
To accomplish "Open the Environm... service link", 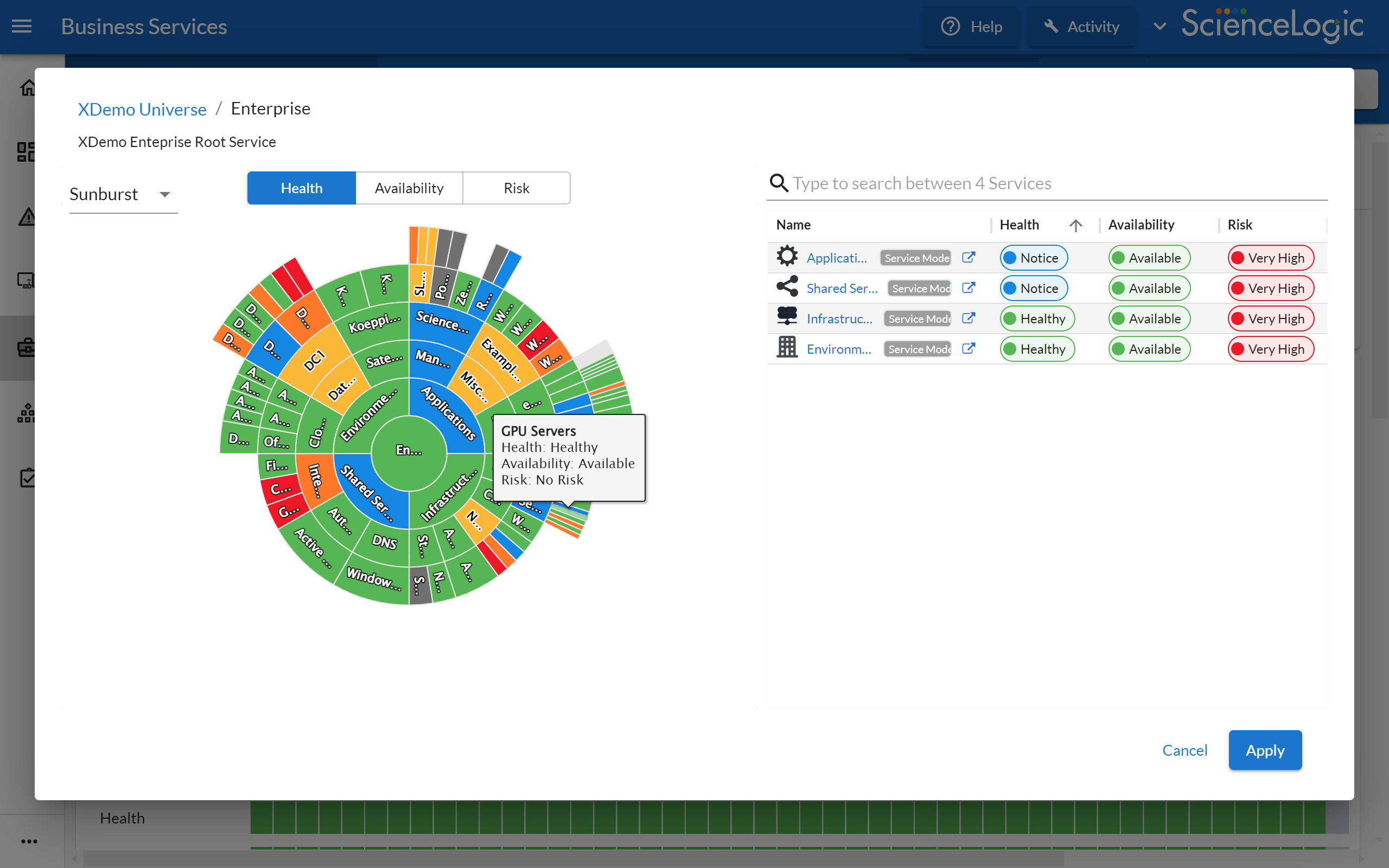I will pos(839,349).
